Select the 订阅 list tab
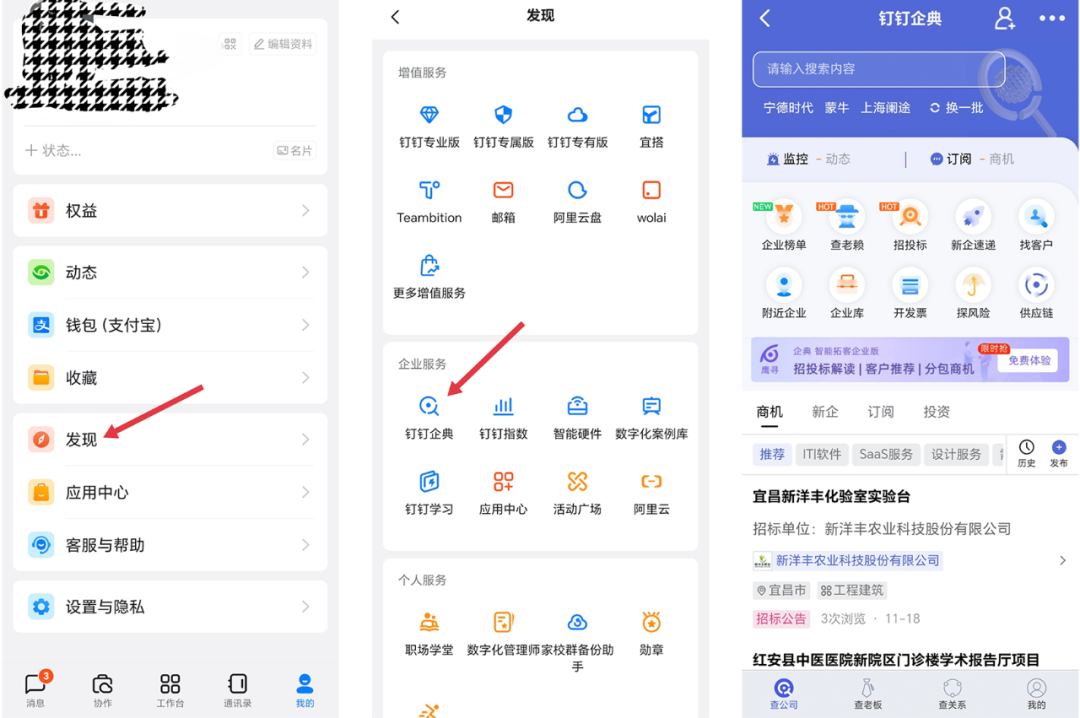 click(x=880, y=412)
